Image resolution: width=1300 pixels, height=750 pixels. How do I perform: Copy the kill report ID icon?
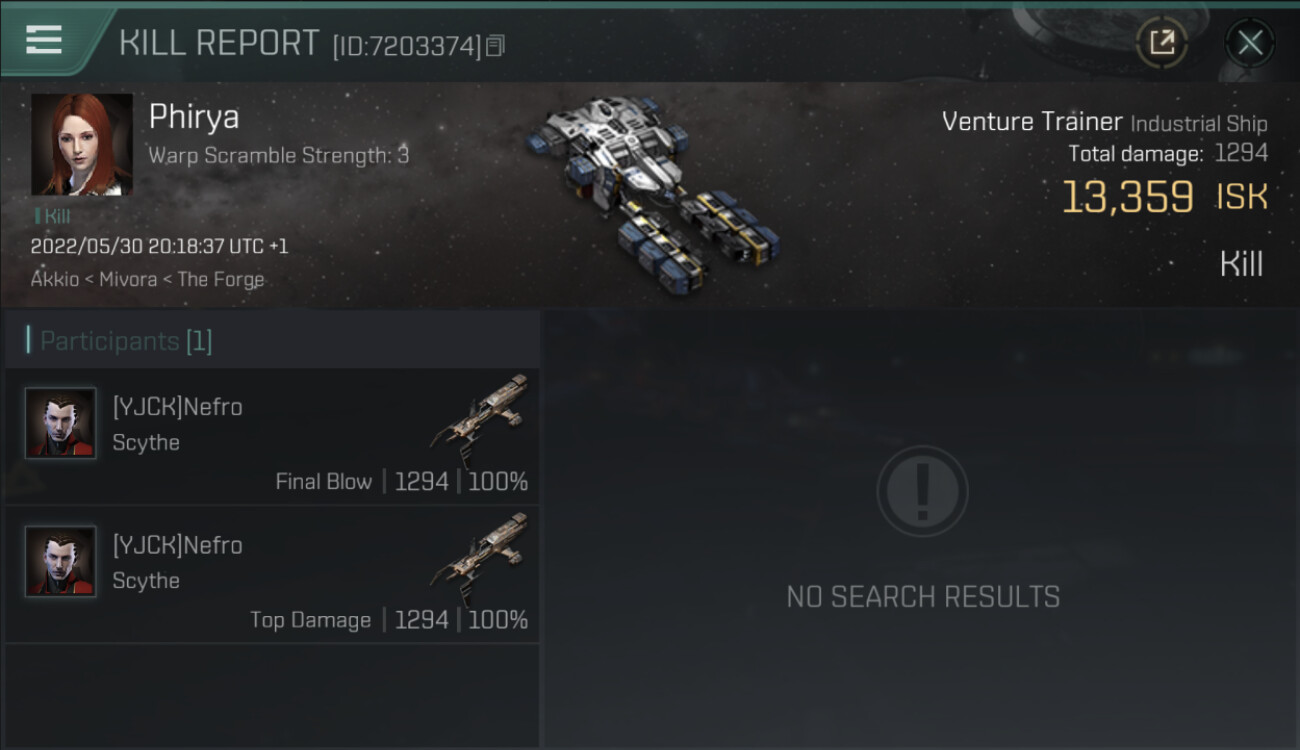[x=496, y=45]
